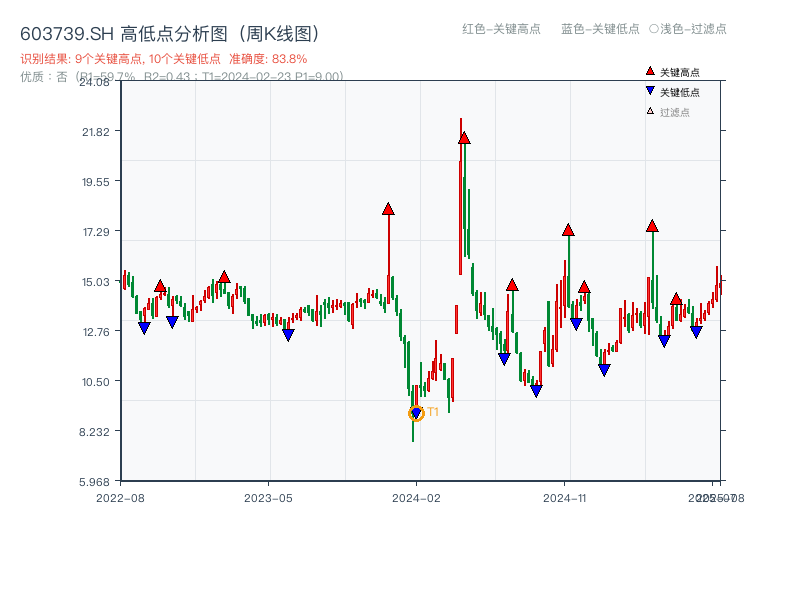The width and height of the screenshot is (800, 600).
Task: Select the blue low marker just after 2023-05
Action: click(x=288, y=335)
